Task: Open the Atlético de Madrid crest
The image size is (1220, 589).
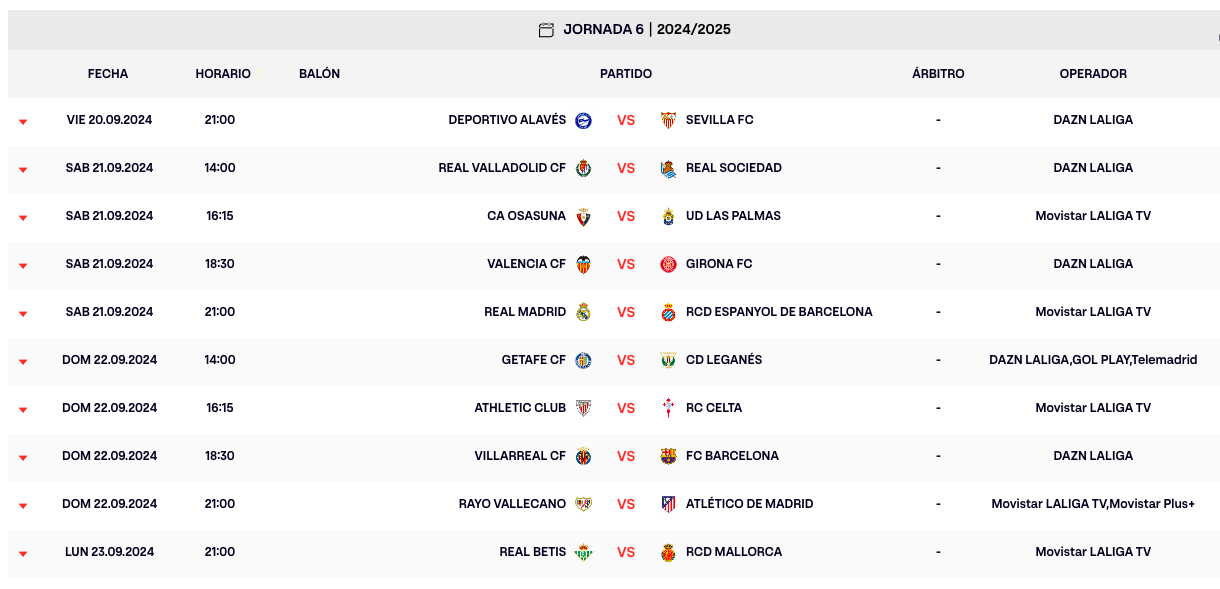Action: (668, 503)
